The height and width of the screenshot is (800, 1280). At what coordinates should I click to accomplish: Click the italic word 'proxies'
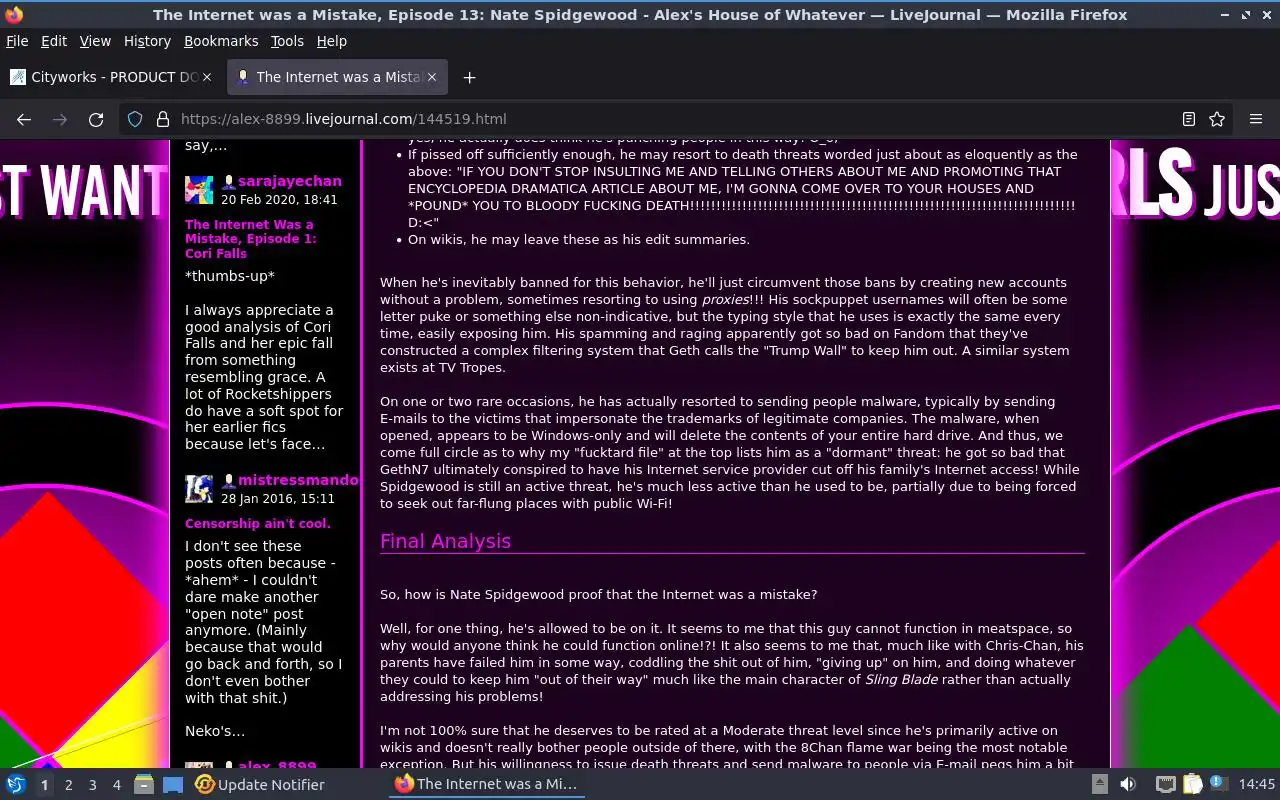coord(725,300)
